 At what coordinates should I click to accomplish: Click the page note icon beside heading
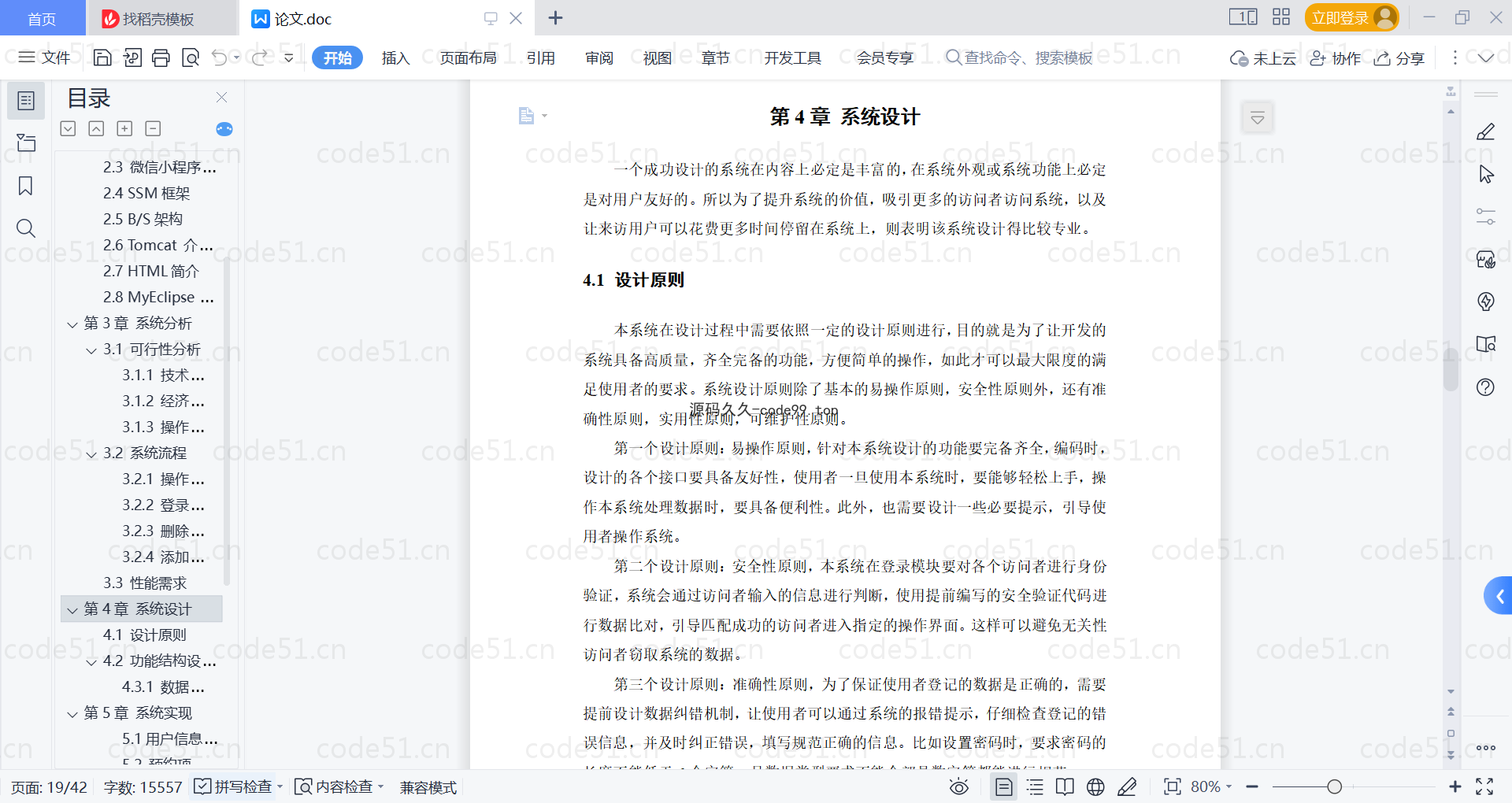point(527,116)
